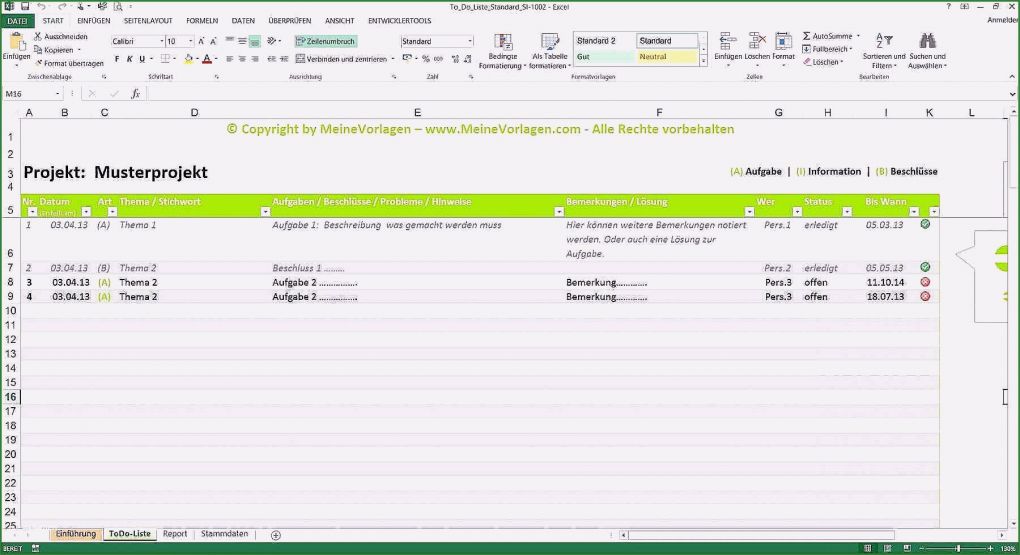Click the Einfügen paste icon
This screenshot has width=1020, height=555.
click(x=16, y=42)
